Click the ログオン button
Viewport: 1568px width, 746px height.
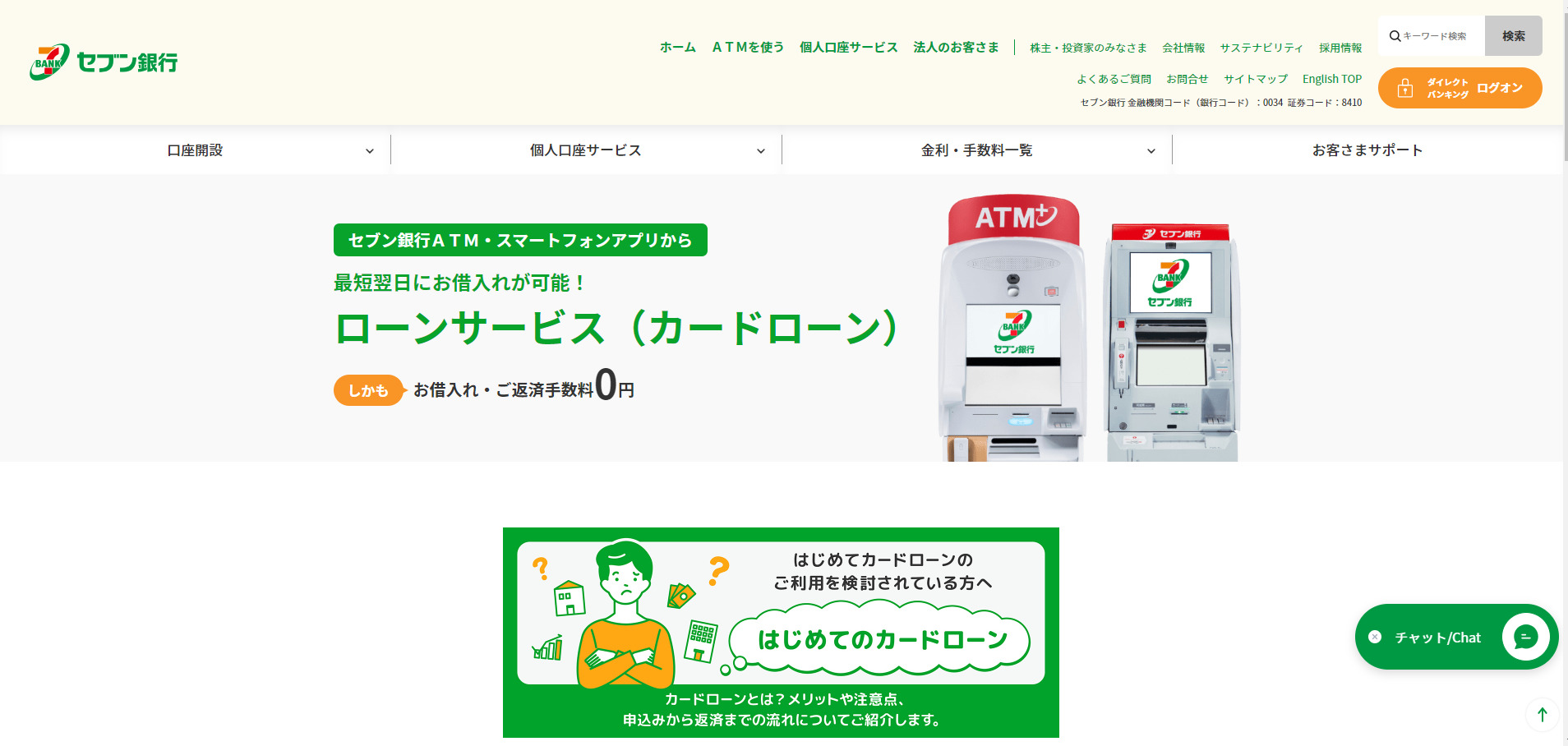point(1501,87)
